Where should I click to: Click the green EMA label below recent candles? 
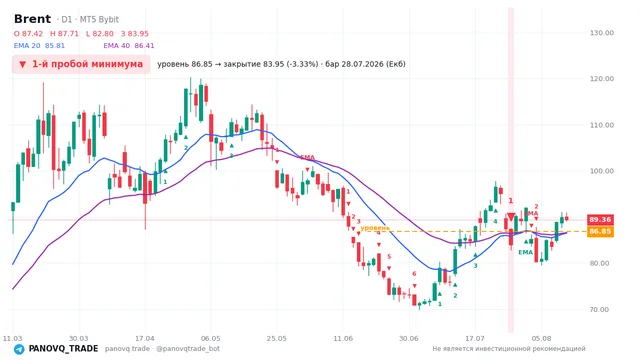(525, 253)
